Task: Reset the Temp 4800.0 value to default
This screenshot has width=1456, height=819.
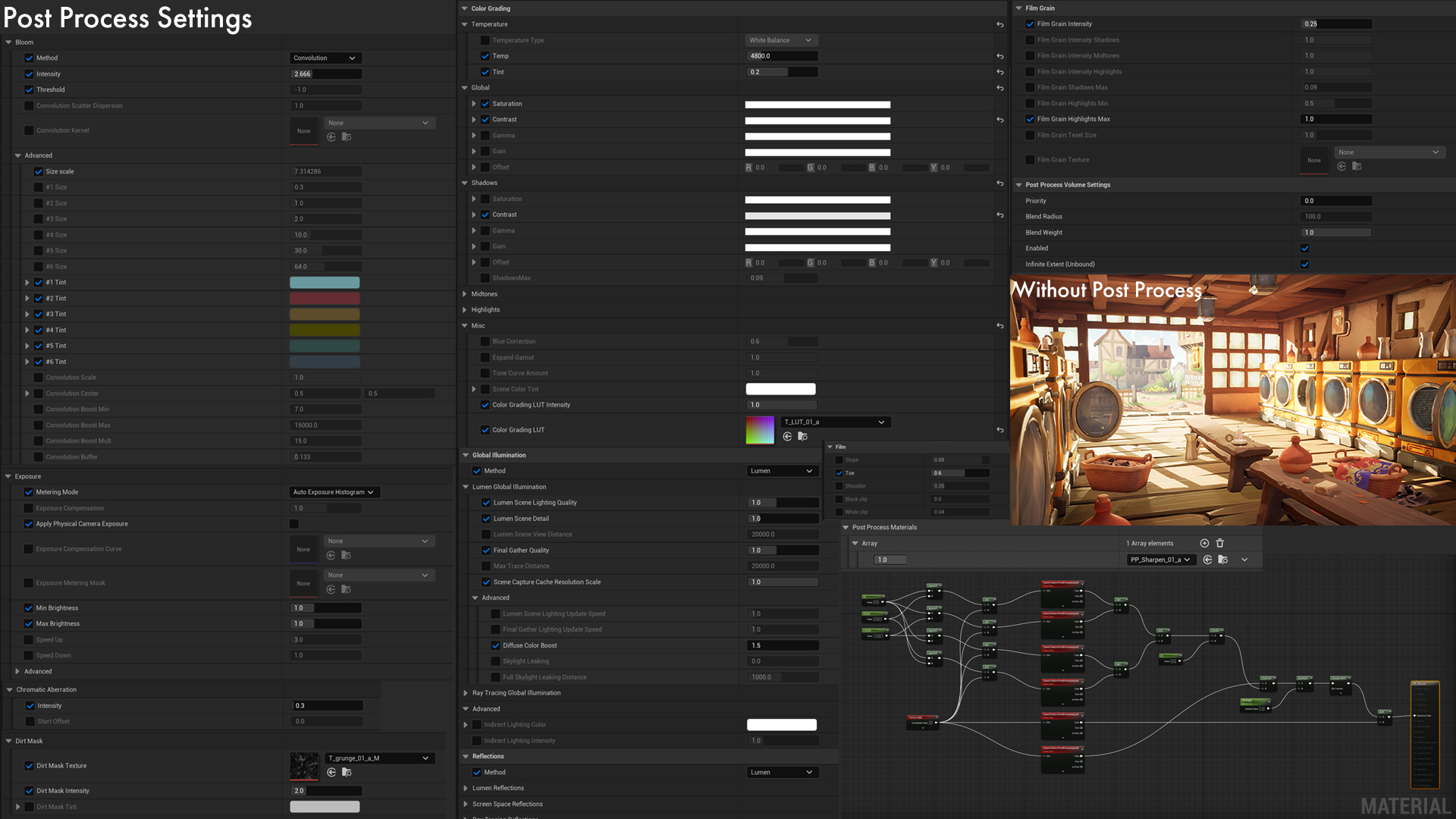Action: (999, 57)
